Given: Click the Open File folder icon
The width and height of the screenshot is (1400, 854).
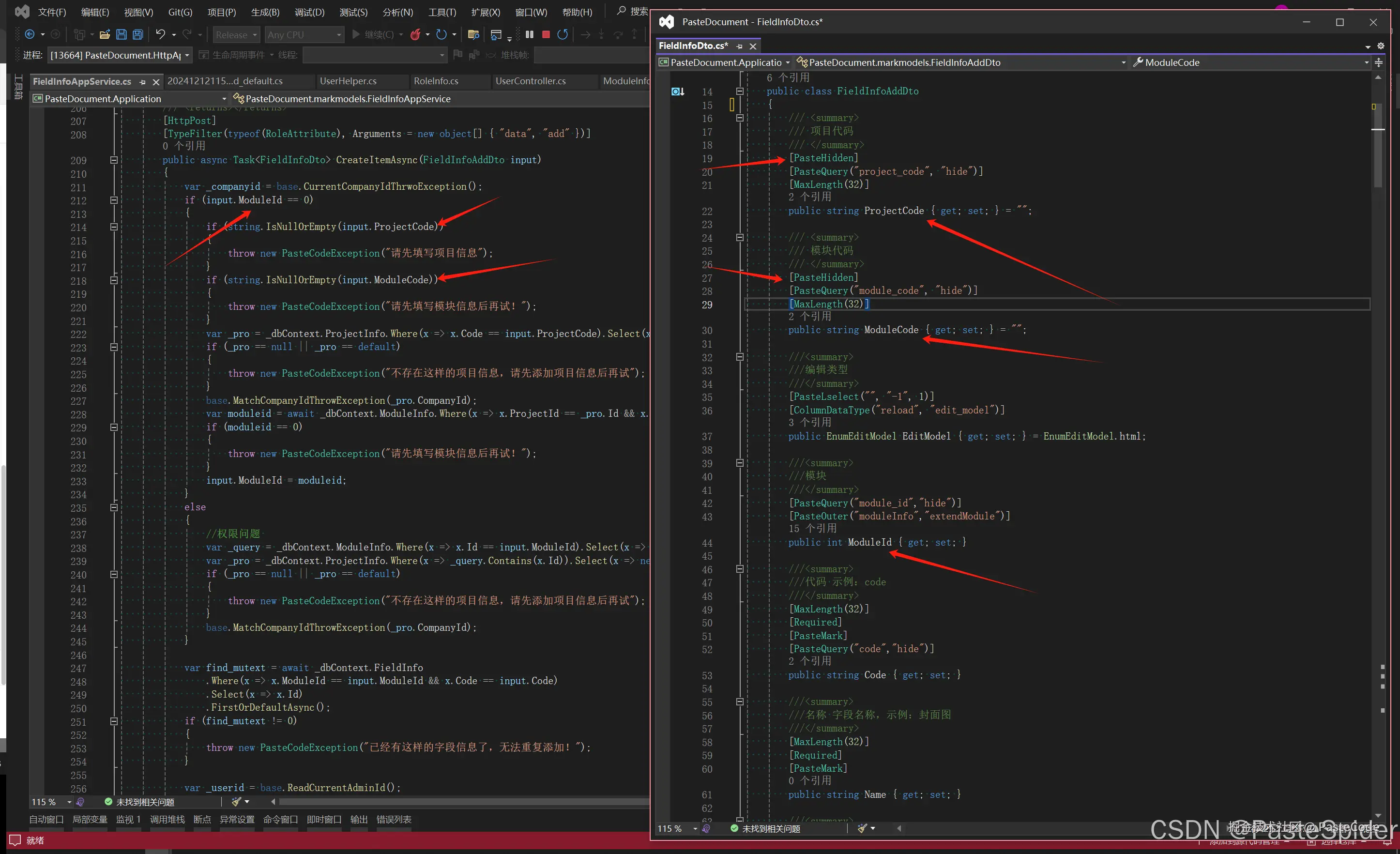Looking at the screenshot, I should pyautogui.click(x=105, y=35).
